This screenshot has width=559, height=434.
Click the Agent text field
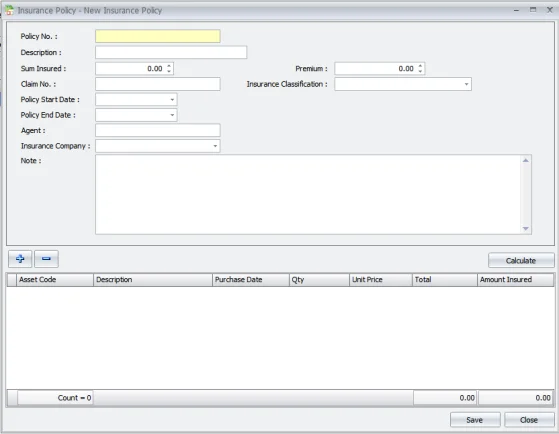pos(158,131)
